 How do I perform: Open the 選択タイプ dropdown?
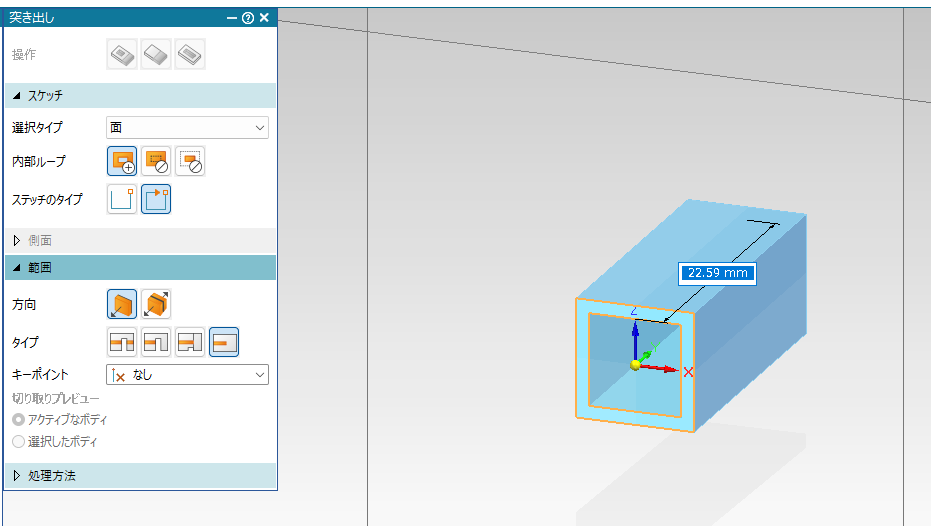tap(187, 127)
